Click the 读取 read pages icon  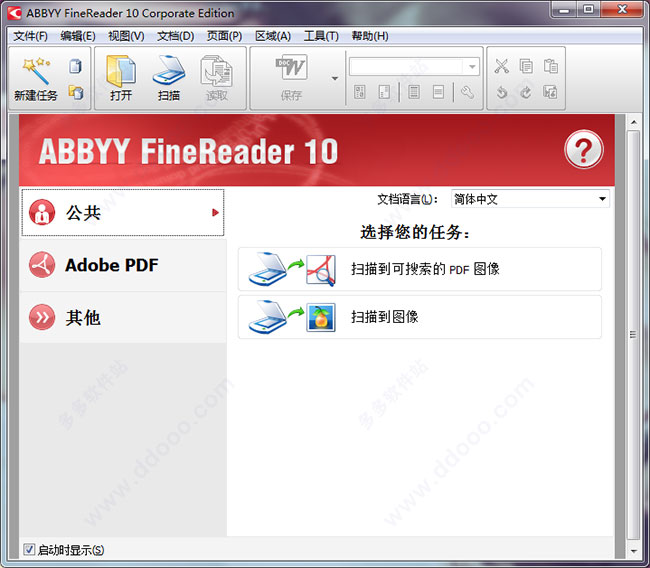click(216, 71)
